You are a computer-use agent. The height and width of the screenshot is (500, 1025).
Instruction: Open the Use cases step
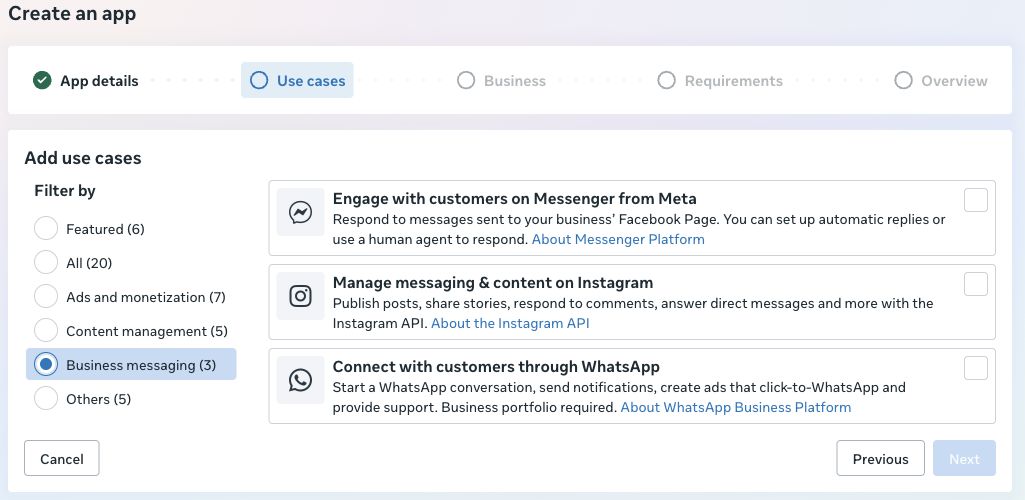297,80
